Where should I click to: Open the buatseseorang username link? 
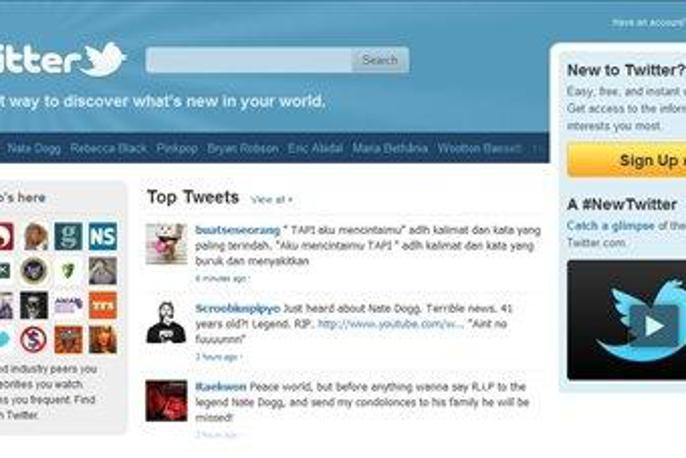click(x=238, y=230)
